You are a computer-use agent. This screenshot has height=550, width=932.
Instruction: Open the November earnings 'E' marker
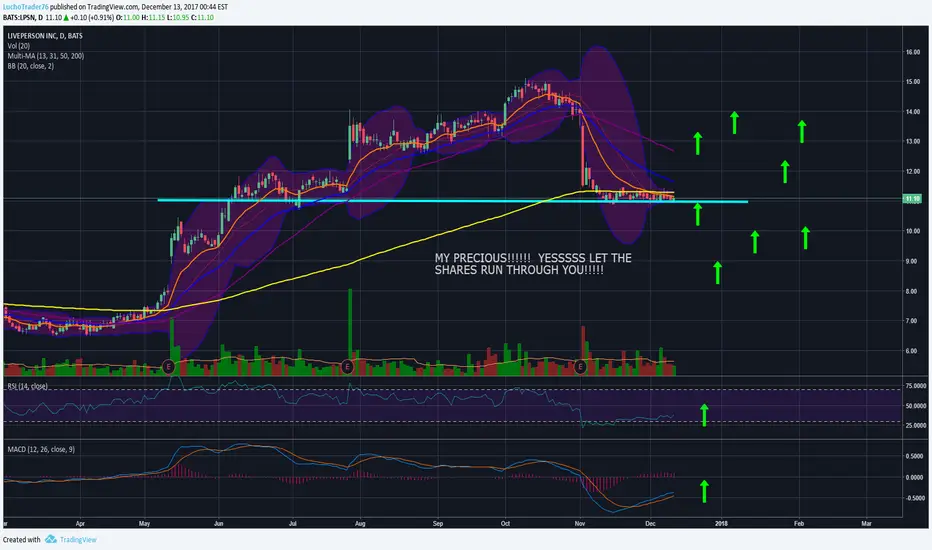pyautogui.click(x=580, y=366)
